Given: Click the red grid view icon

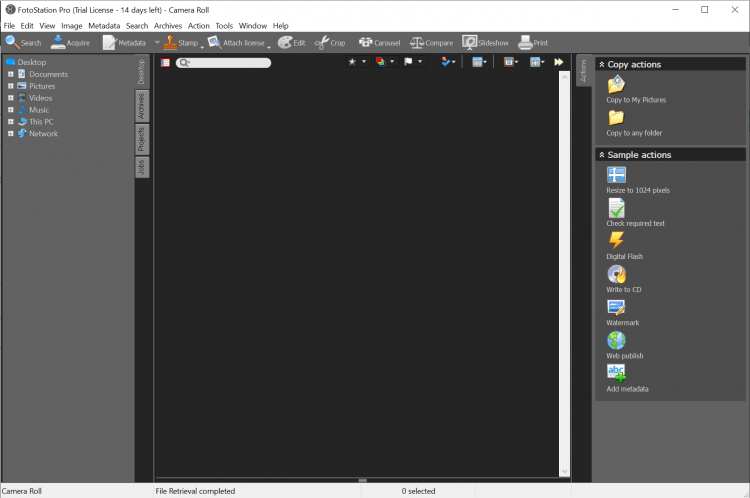Looking at the screenshot, I should pos(165,62).
